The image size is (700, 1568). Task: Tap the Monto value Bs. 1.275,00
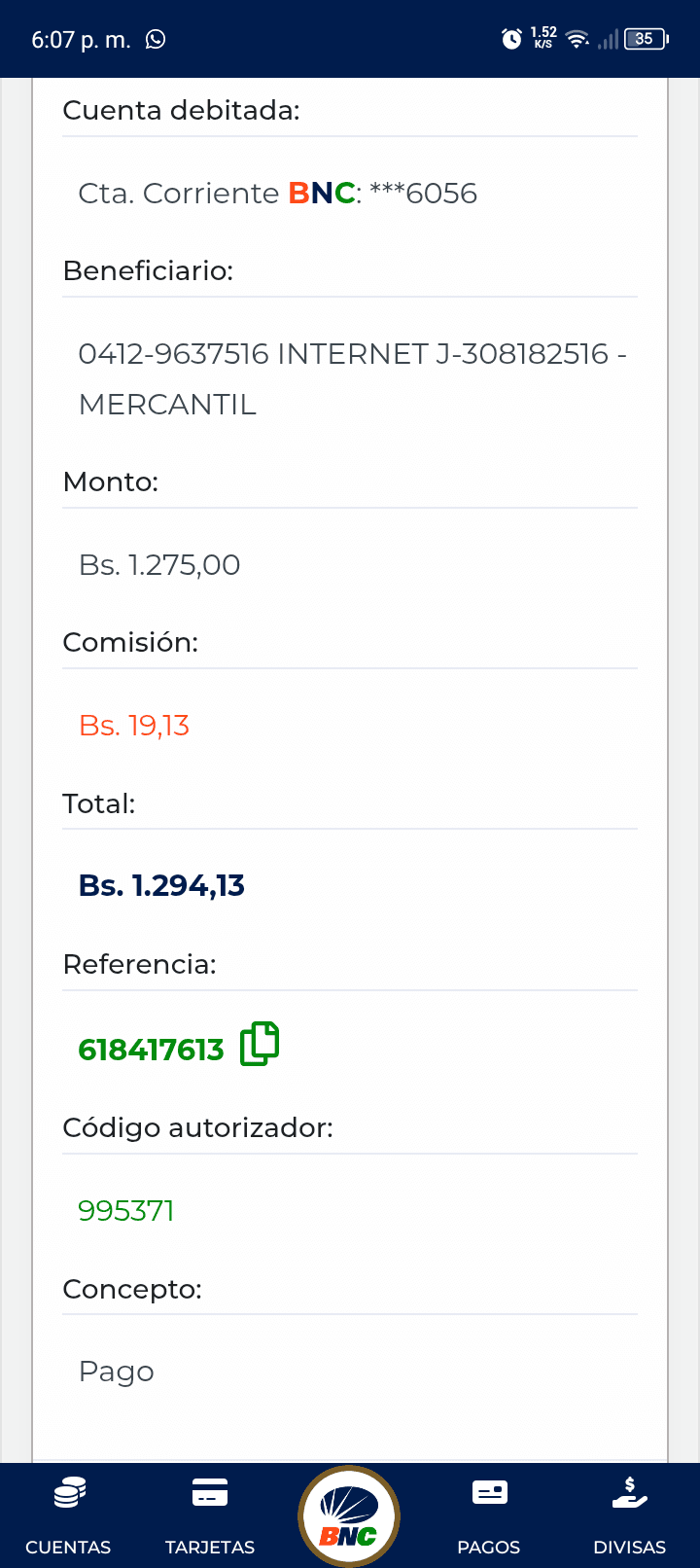click(159, 565)
